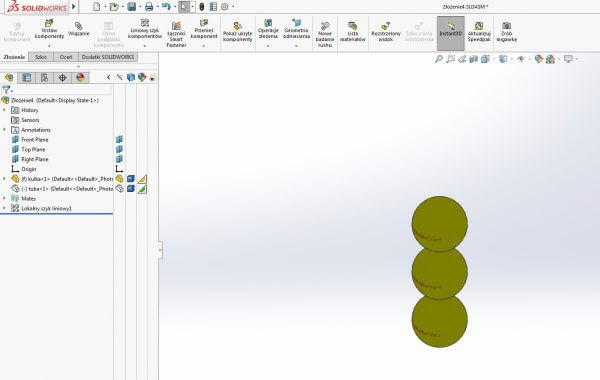The image size is (600, 380).
Task: Select Origin in tree
Action: 24,169
